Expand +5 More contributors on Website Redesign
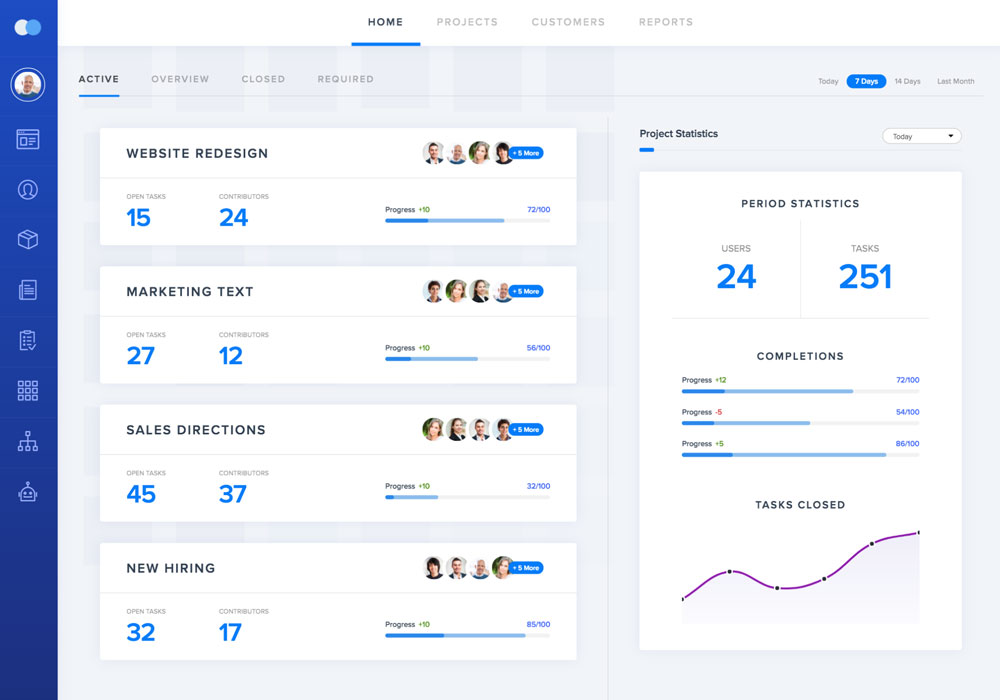 tap(526, 153)
